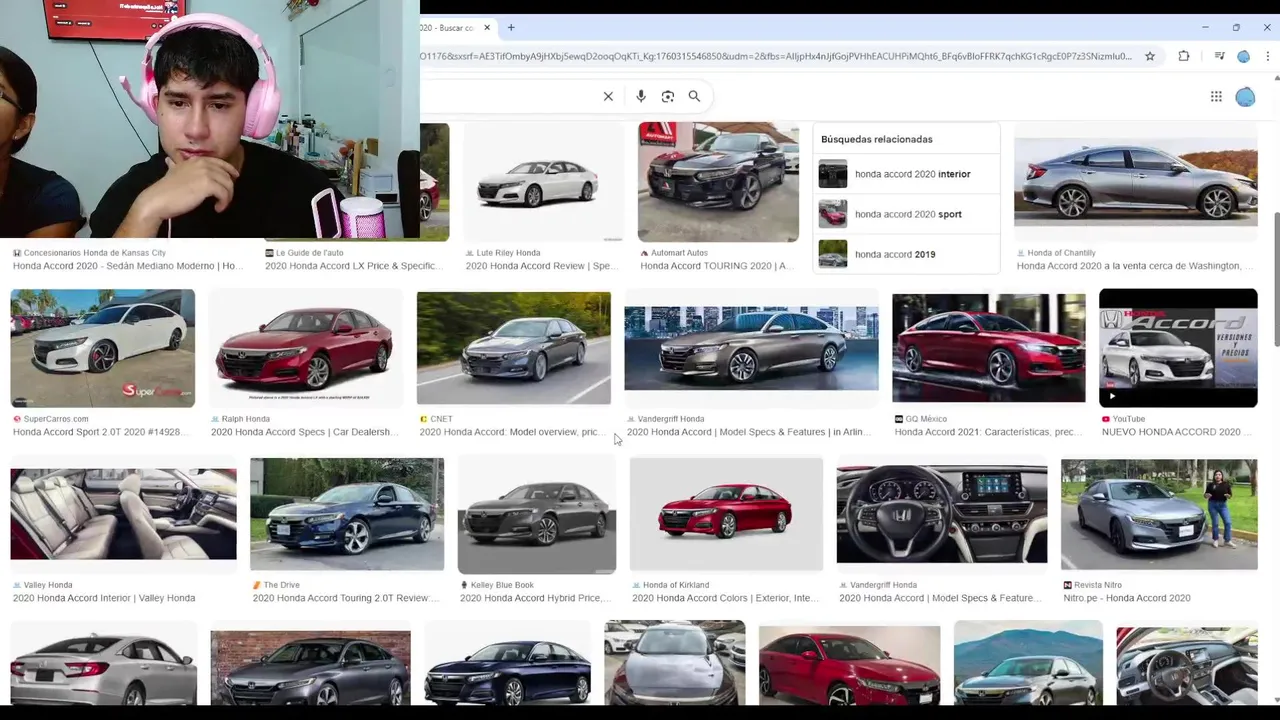Click the 'GQ México' source label
Viewport: 1280px width, 720px height.
[926, 419]
